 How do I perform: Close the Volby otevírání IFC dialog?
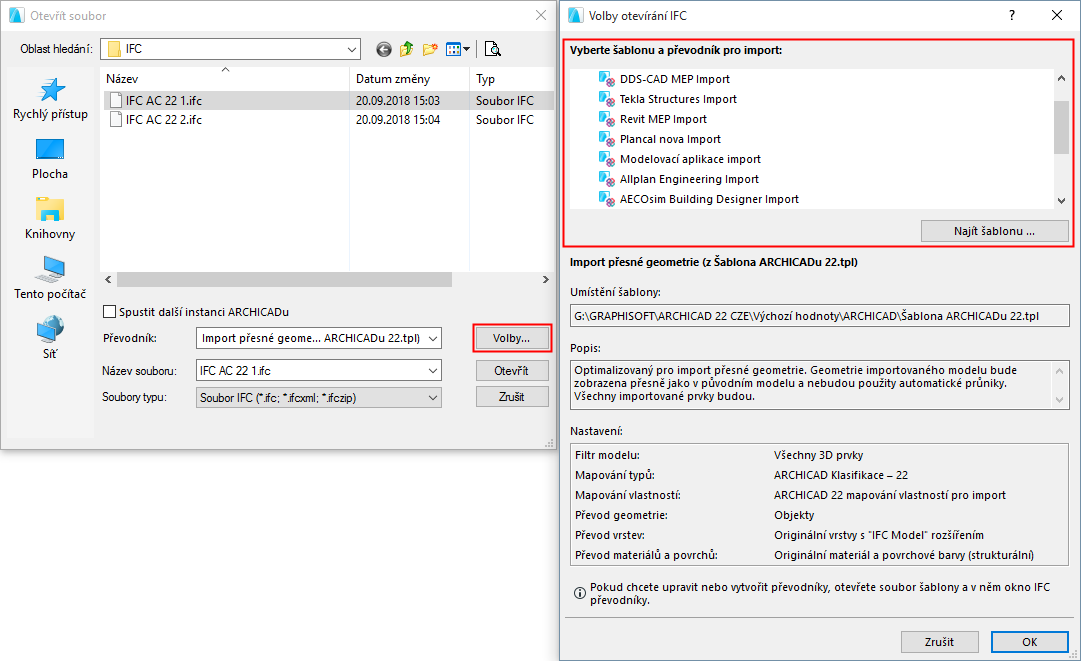click(x=1056, y=15)
